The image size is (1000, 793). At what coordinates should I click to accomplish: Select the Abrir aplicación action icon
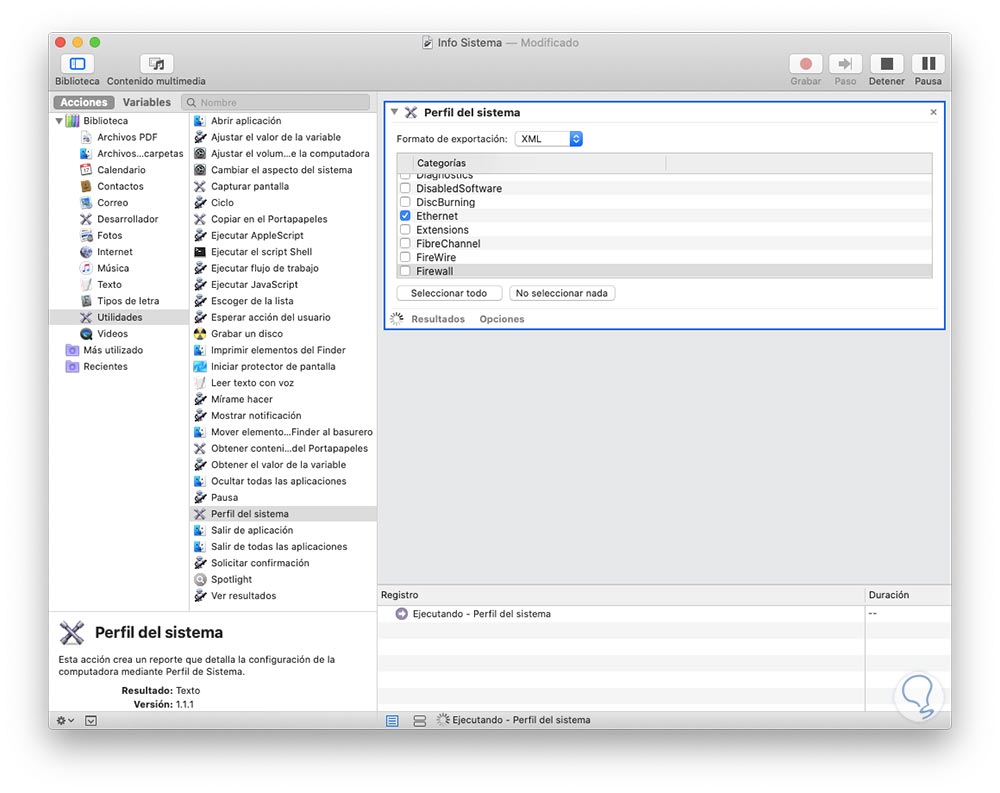click(x=200, y=121)
